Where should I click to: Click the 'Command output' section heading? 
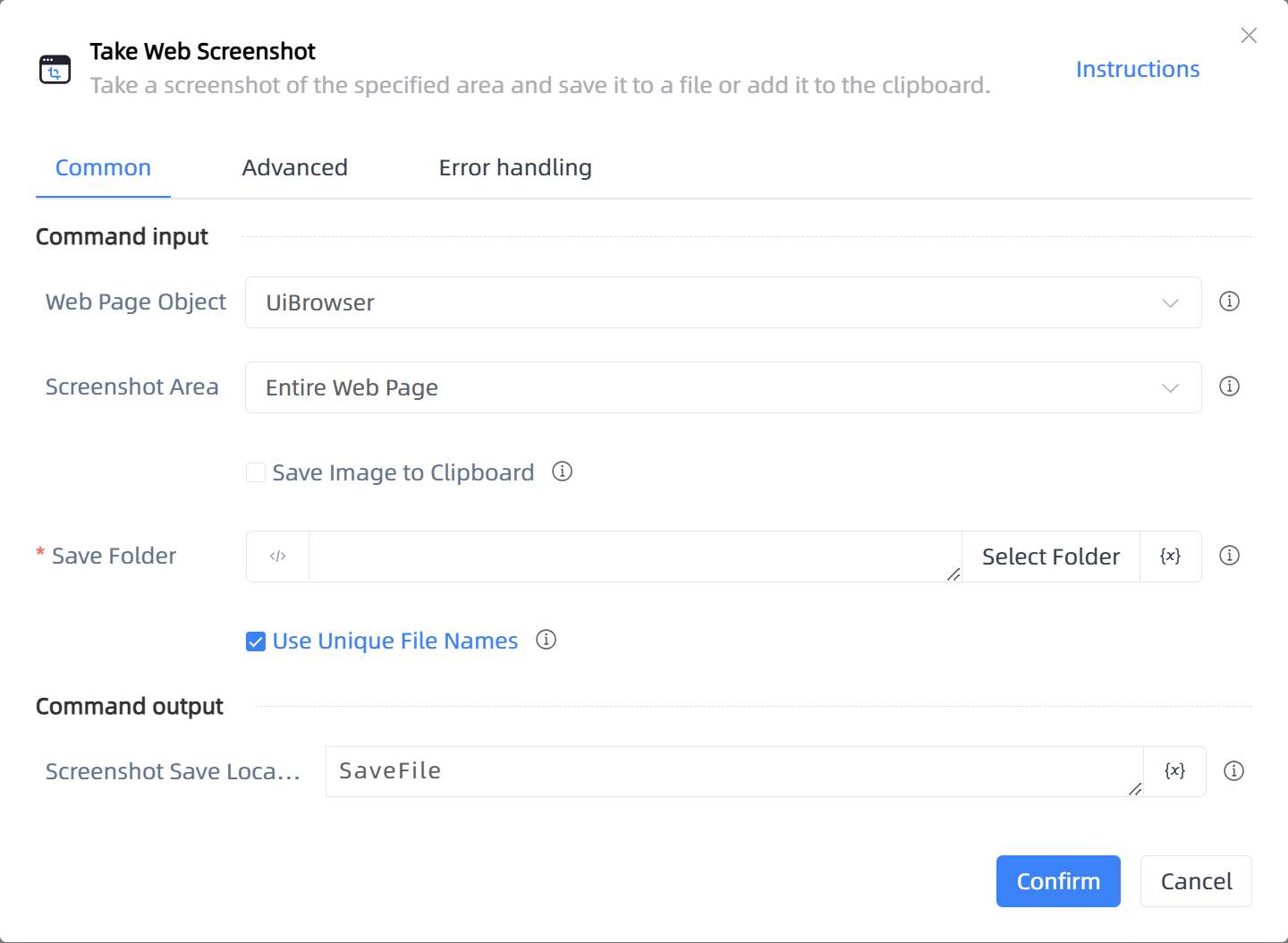click(x=130, y=707)
